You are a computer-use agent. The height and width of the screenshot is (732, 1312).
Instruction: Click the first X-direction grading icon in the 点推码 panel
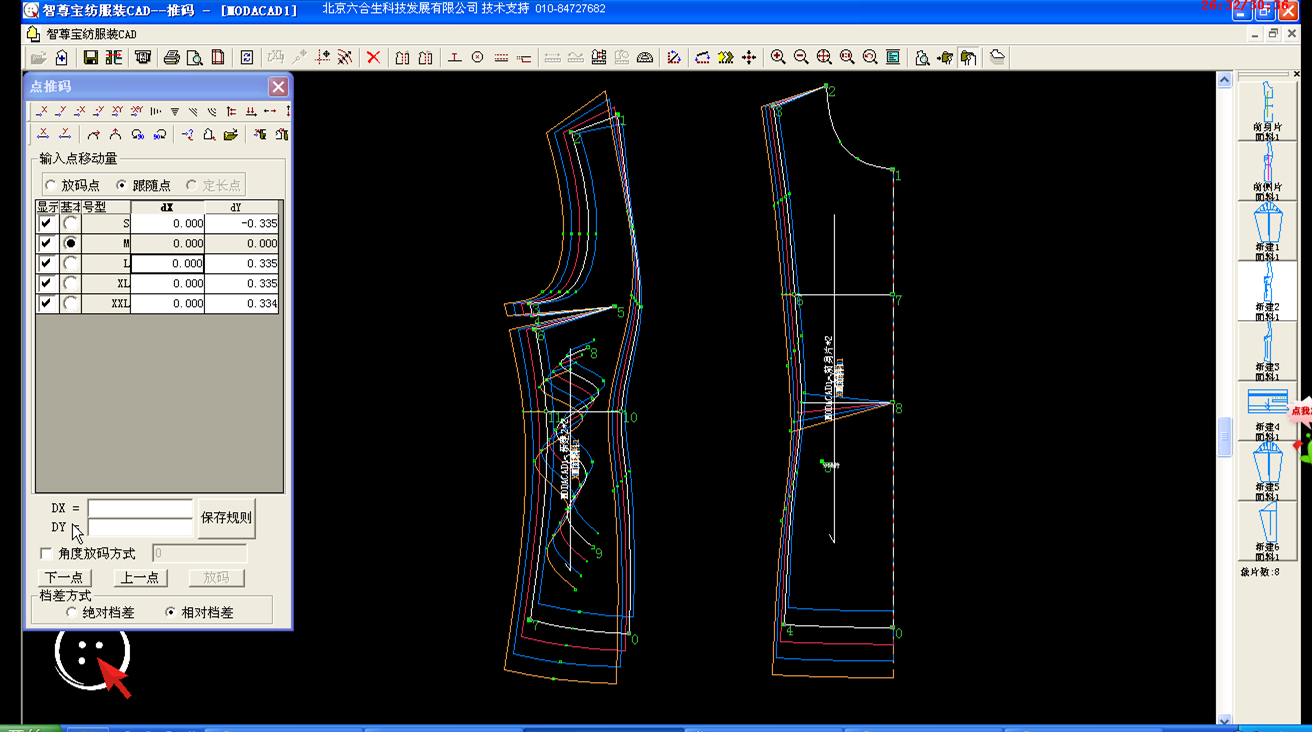(42, 111)
